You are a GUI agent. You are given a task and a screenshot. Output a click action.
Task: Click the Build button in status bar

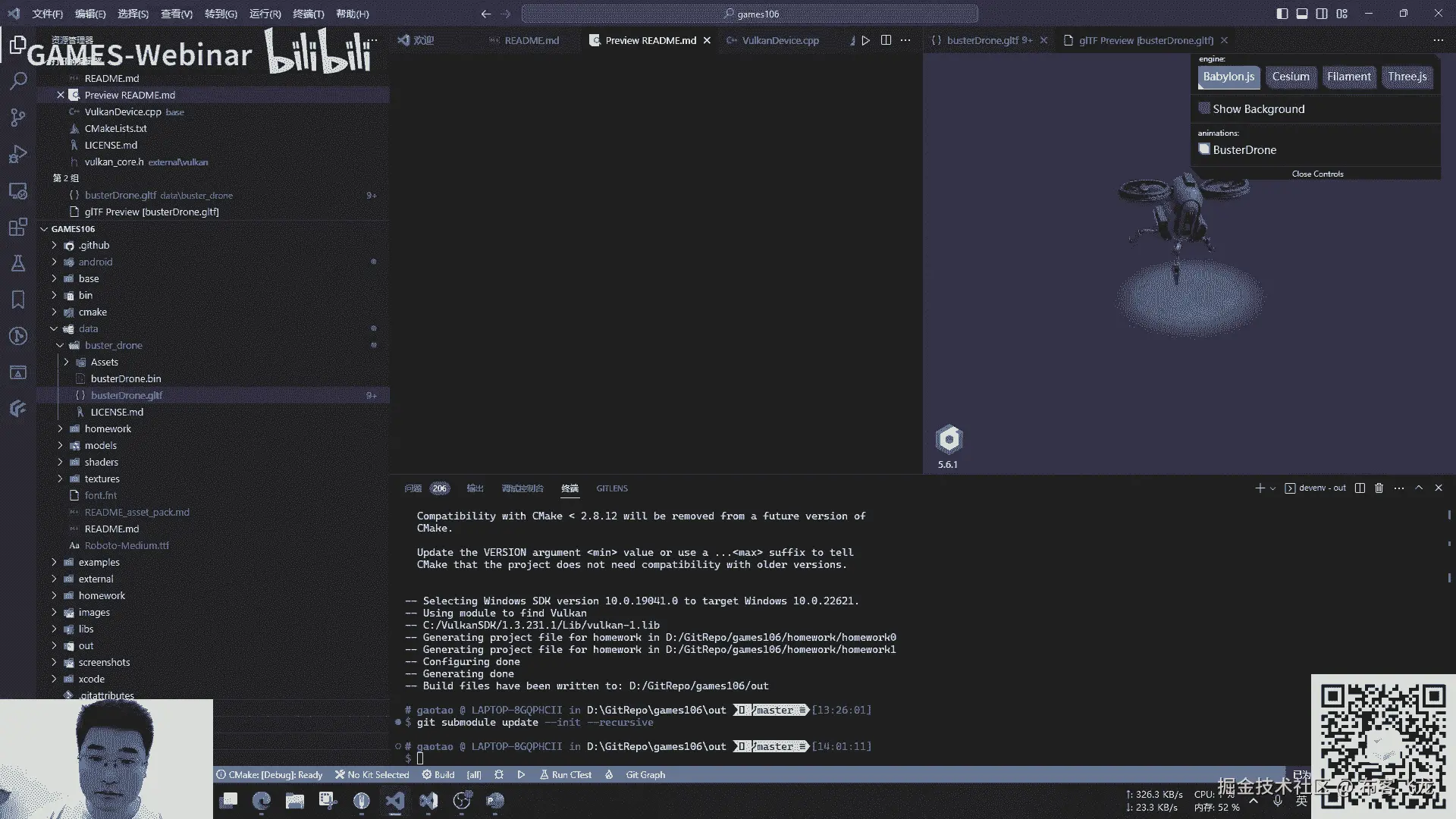438,775
